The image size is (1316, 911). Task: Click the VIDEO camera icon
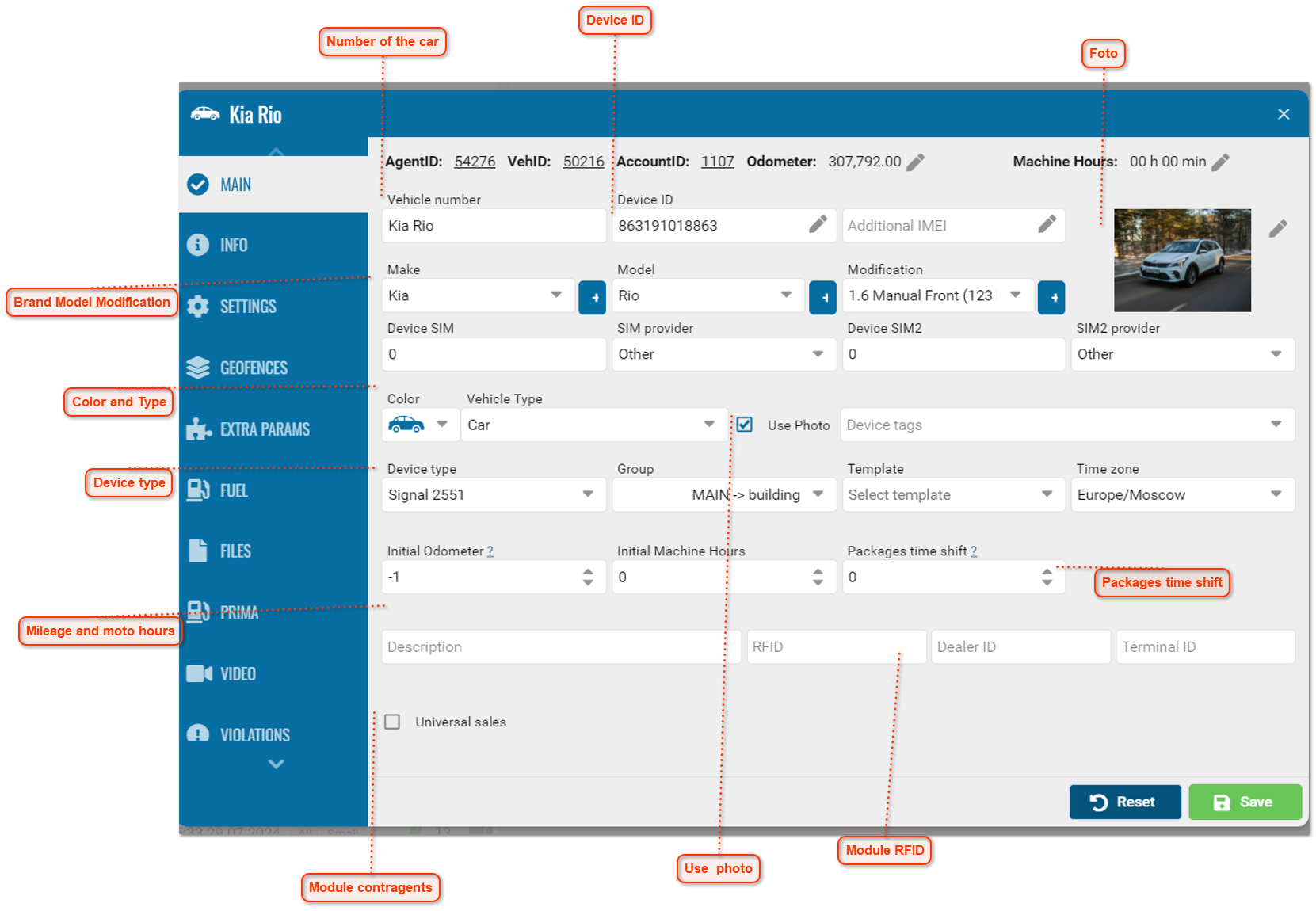pos(199,673)
